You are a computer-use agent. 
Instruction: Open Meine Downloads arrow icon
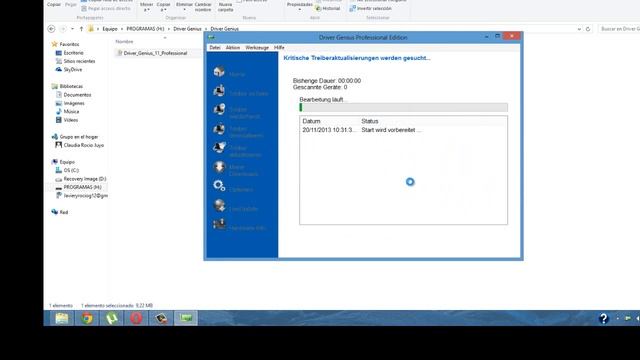click(x=219, y=167)
